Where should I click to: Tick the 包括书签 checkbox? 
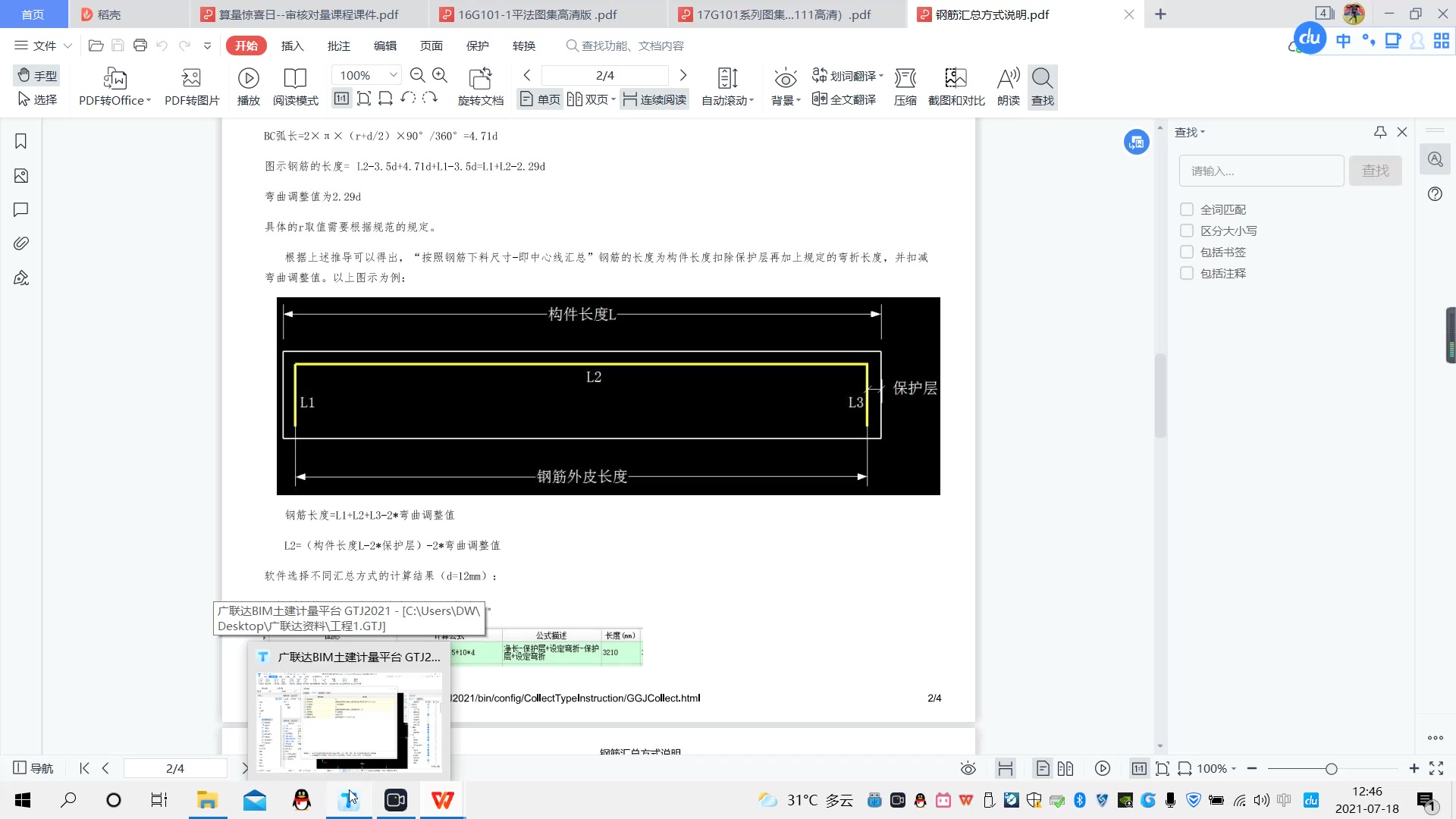click(x=1187, y=252)
